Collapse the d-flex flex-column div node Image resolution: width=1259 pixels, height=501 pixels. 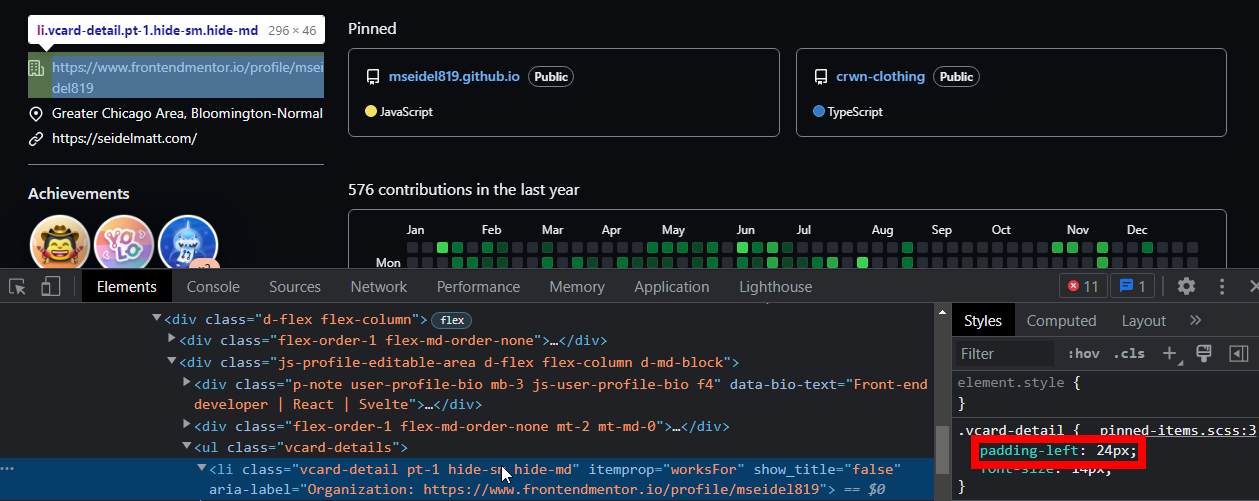[157, 319]
